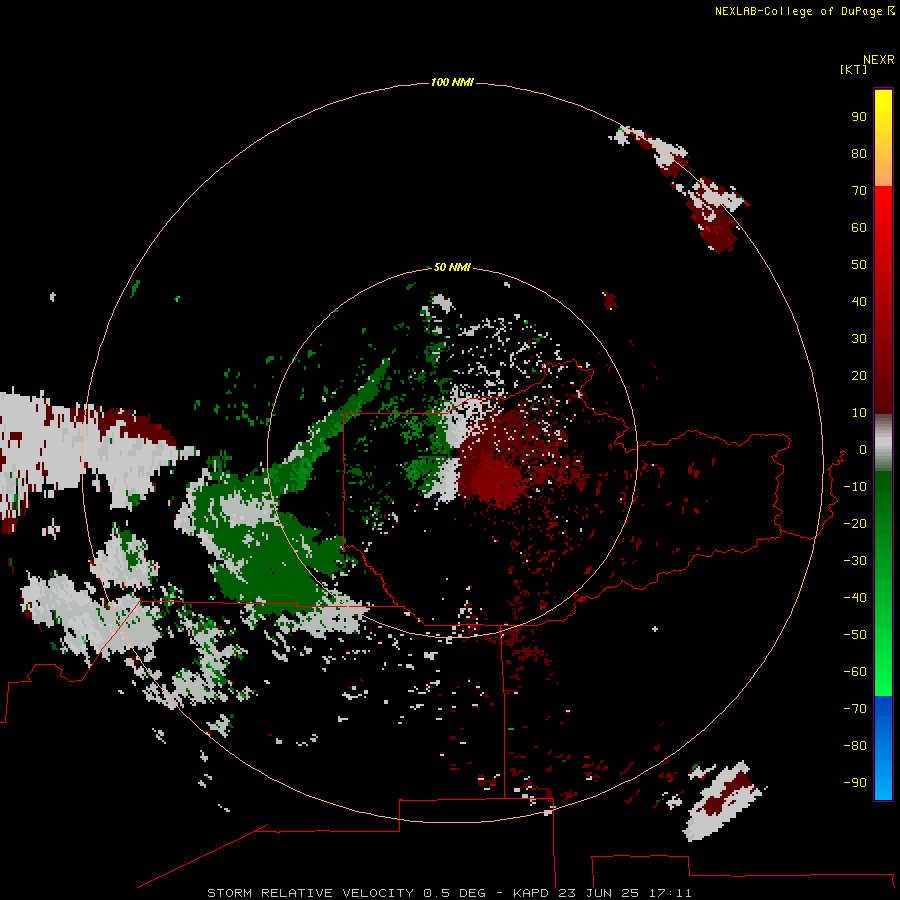The image size is (900, 900).
Task: Click the 70 value on the velocity scale
Action: (859, 191)
